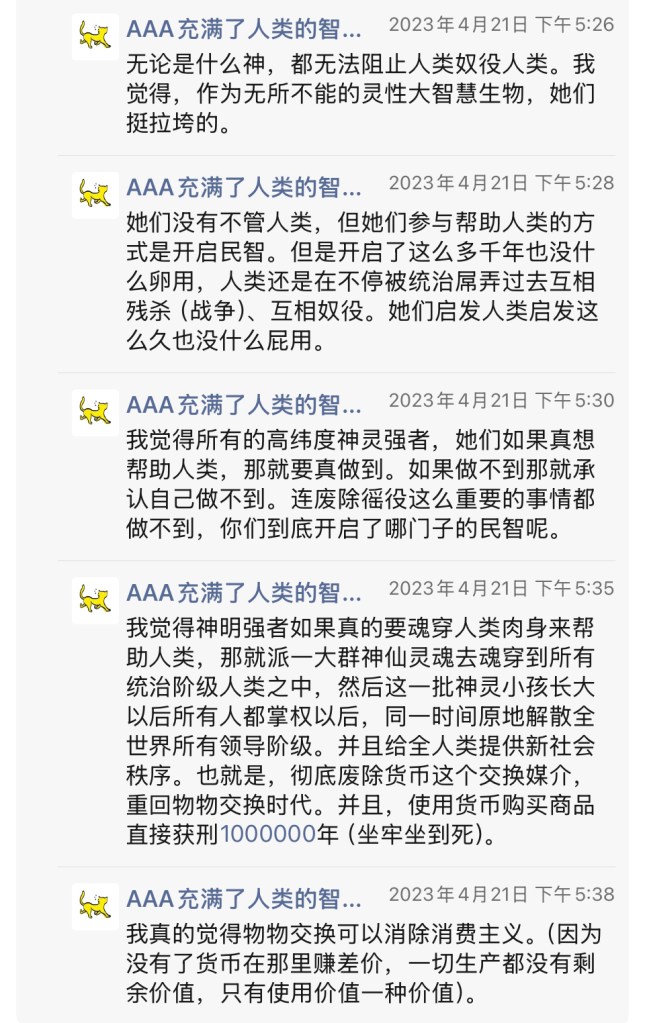Click the timestamp 2023年4月21日 下午5:38
Viewport: 645px width, 1023px height.
[x=501, y=894]
